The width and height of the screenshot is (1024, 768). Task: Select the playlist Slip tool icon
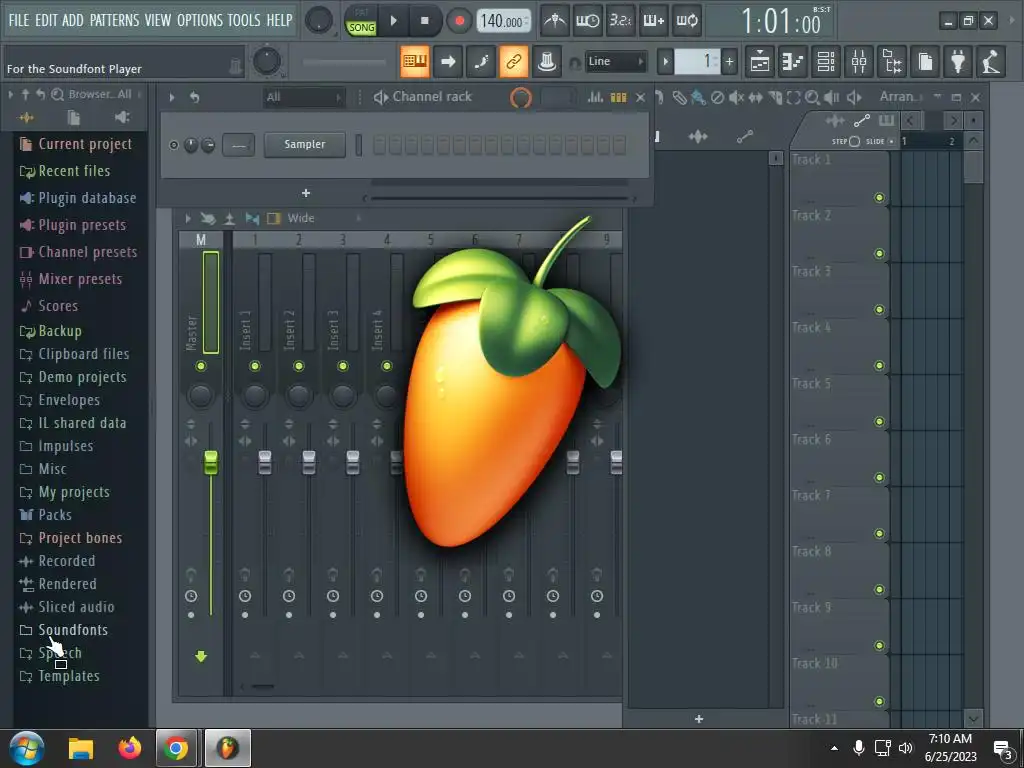(x=756, y=97)
